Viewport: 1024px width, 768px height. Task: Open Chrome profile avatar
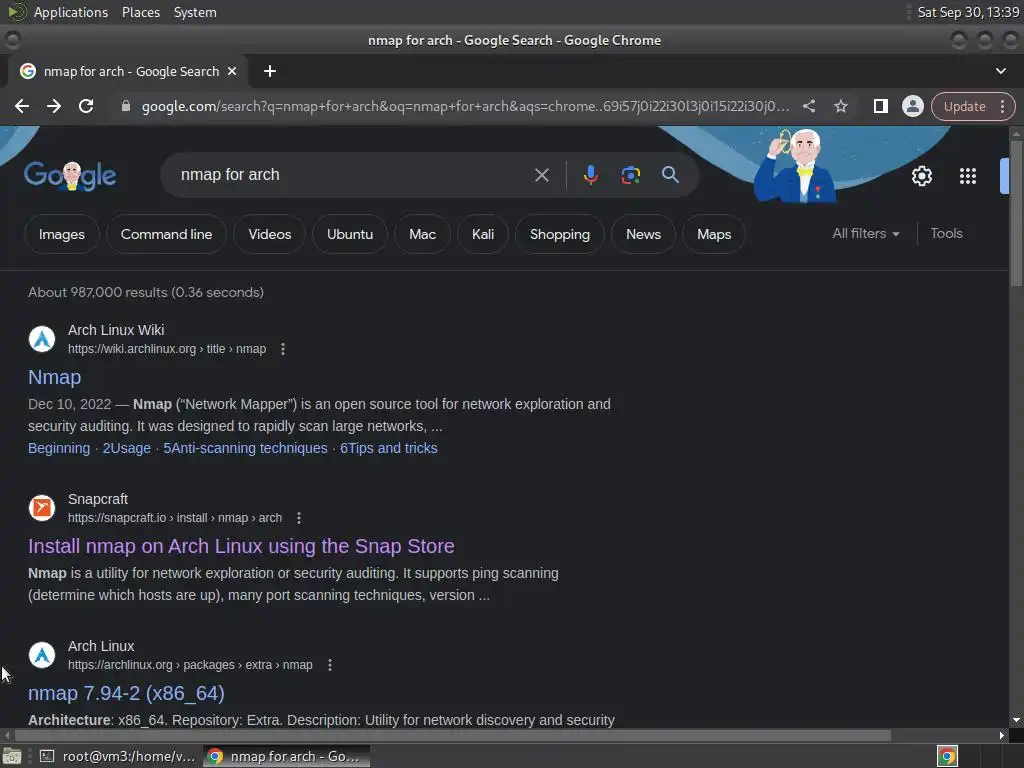point(912,106)
